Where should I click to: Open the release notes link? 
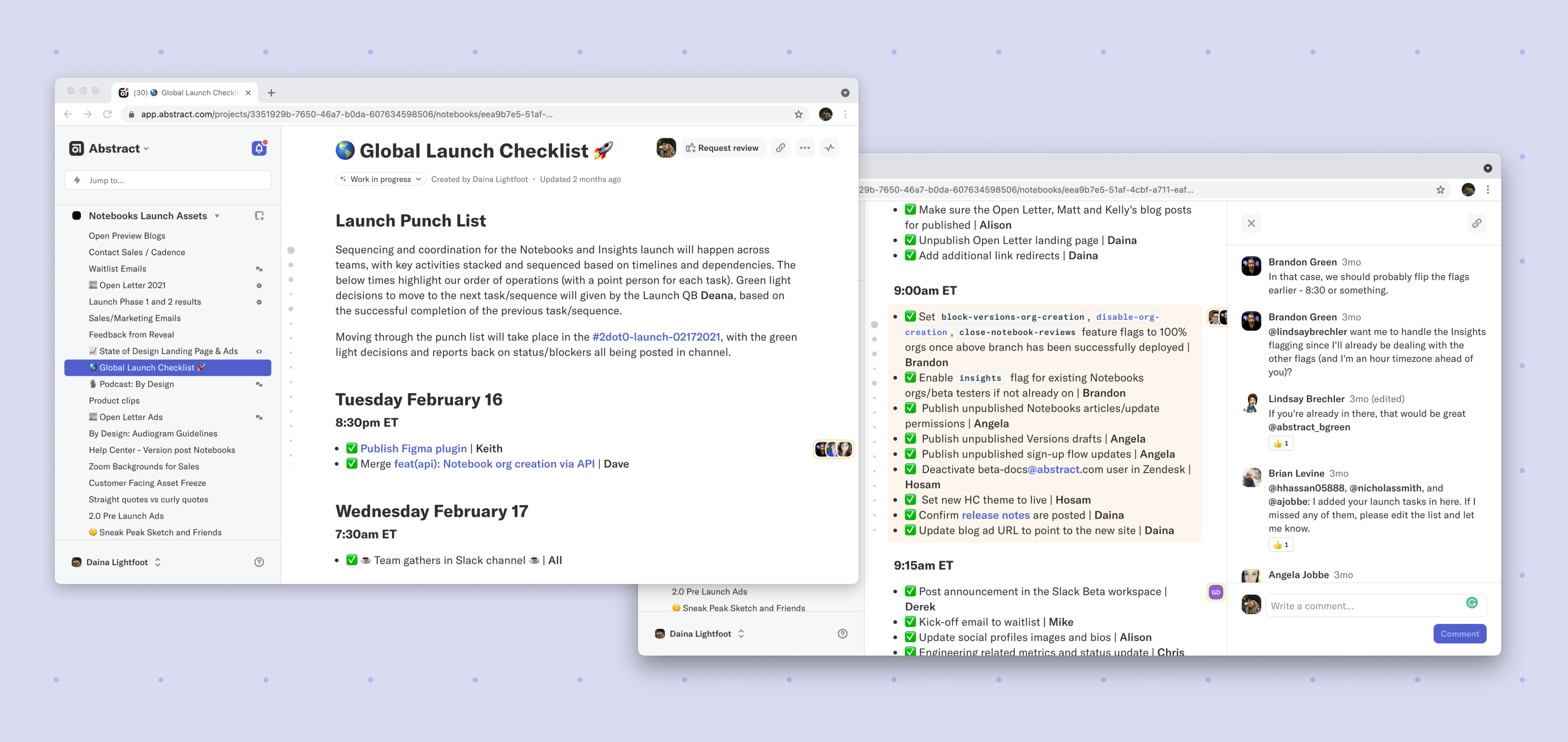[x=995, y=515]
